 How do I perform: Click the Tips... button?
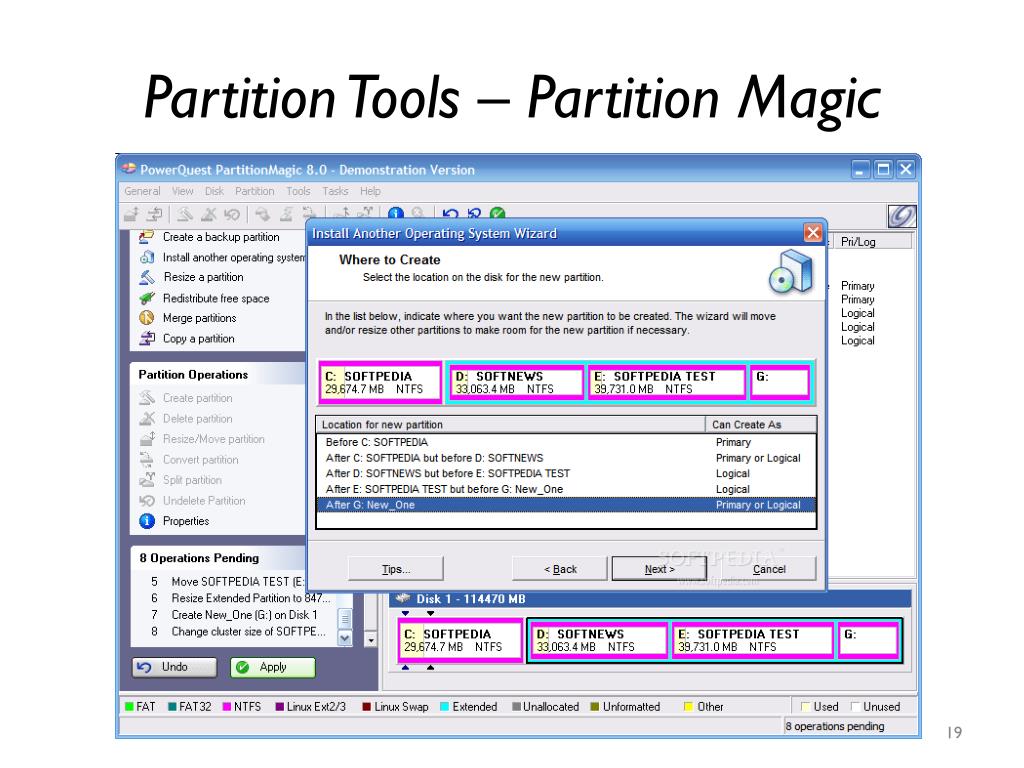[x=396, y=569]
